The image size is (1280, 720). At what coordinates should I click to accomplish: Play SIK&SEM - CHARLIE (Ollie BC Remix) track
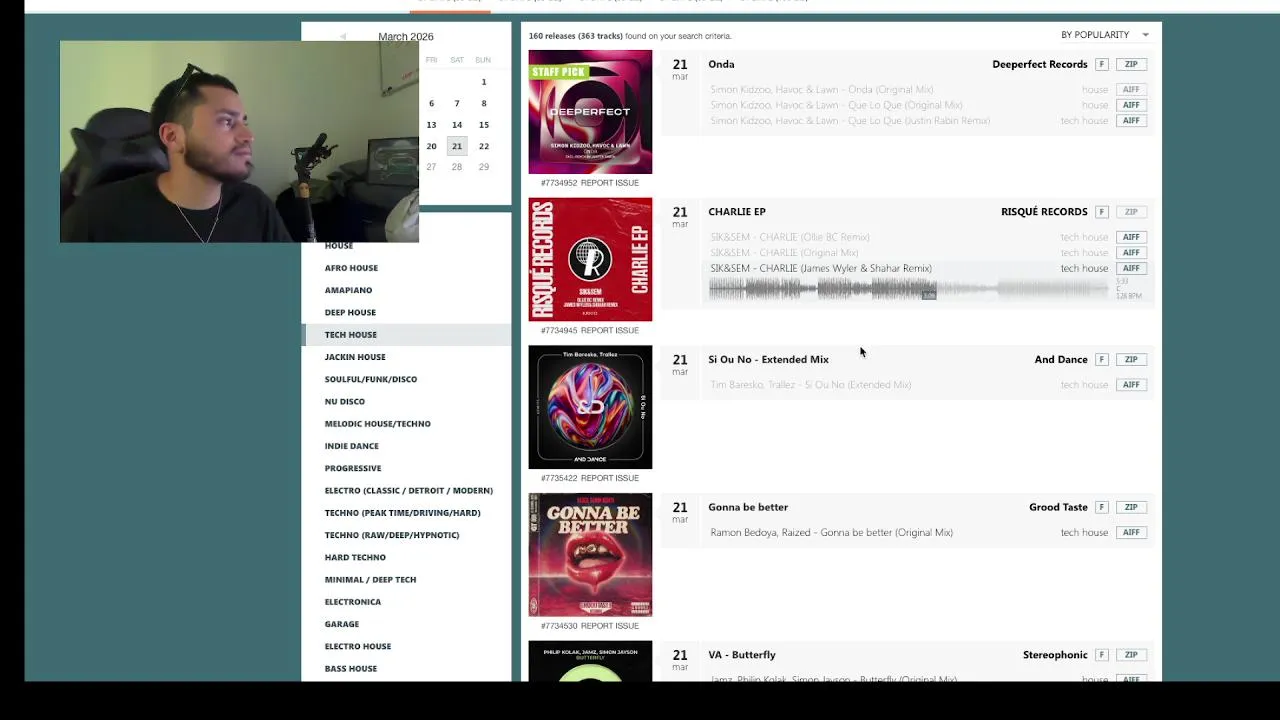(790, 238)
